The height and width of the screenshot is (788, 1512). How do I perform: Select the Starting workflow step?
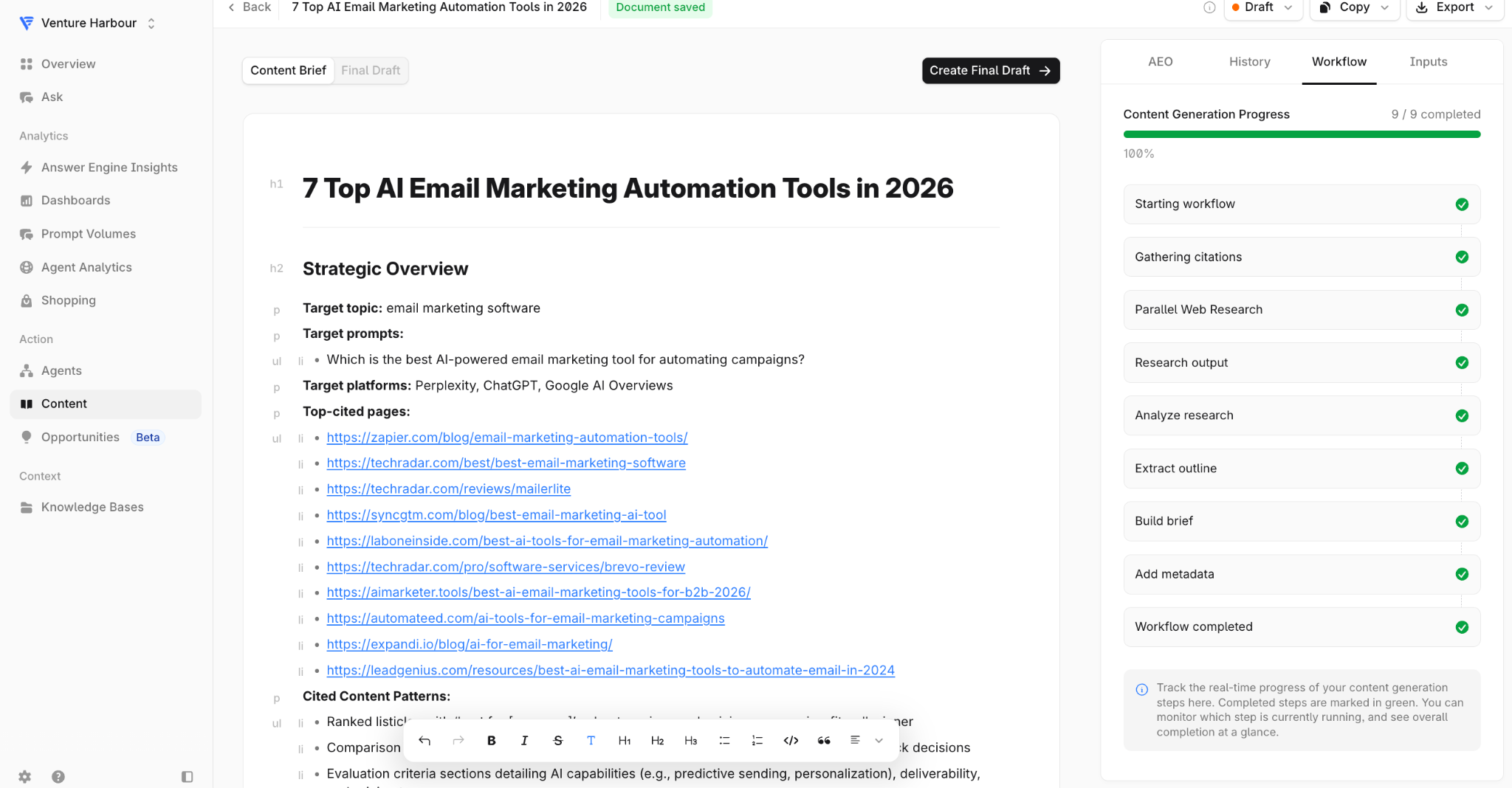click(x=1302, y=204)
